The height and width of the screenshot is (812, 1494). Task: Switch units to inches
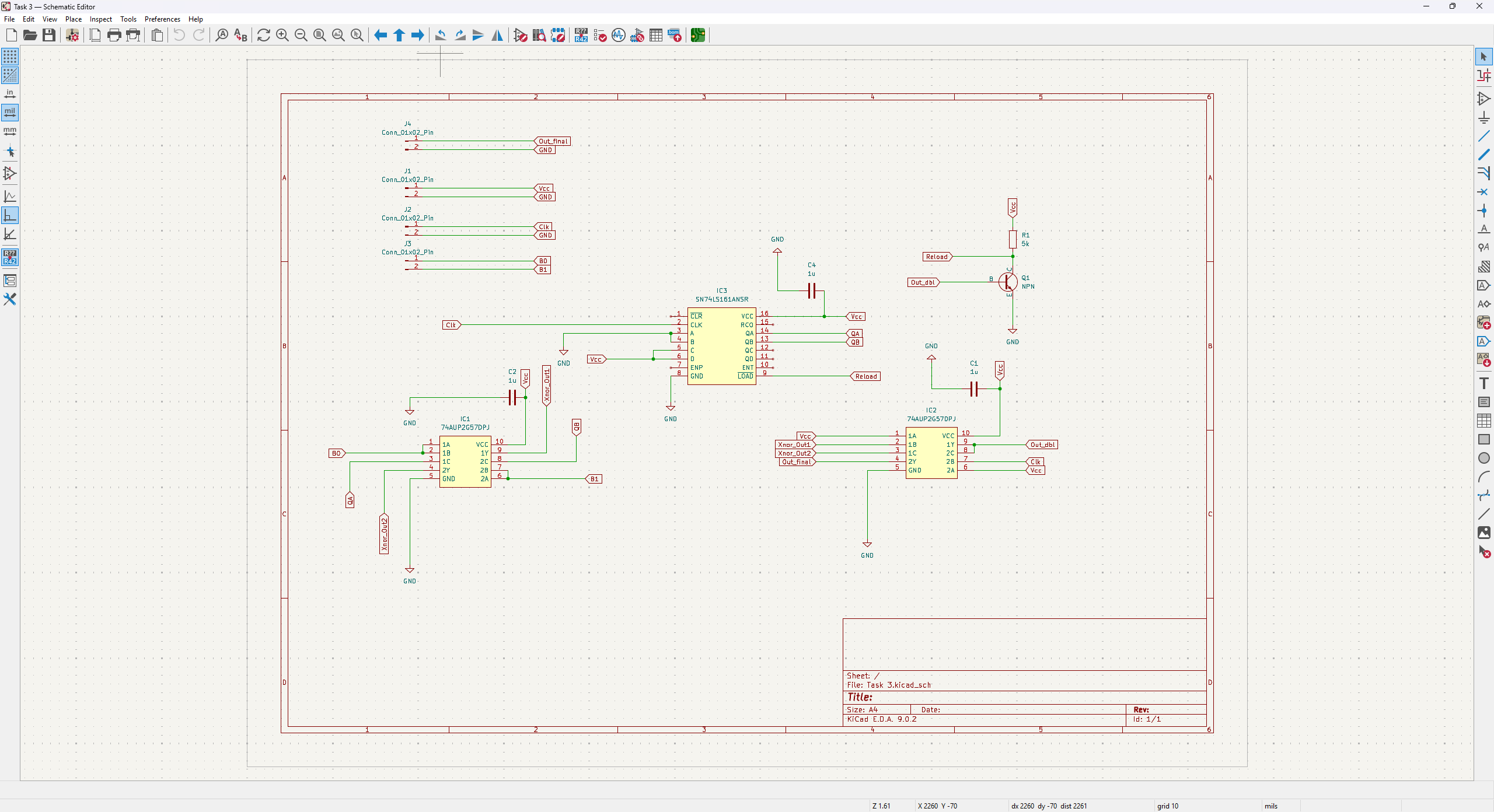pyautogui.click(x=10, y=94)
